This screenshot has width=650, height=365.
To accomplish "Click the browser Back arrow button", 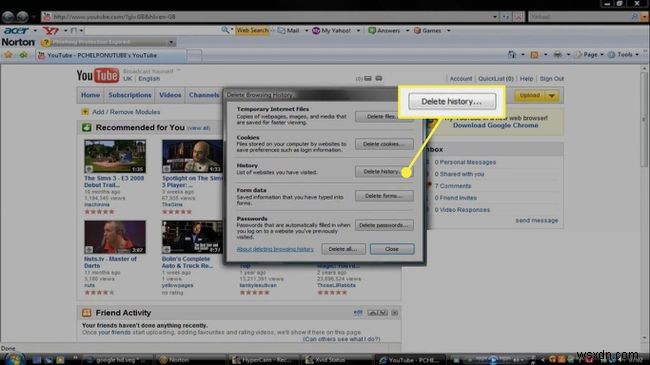I will (x=8, y=17).
